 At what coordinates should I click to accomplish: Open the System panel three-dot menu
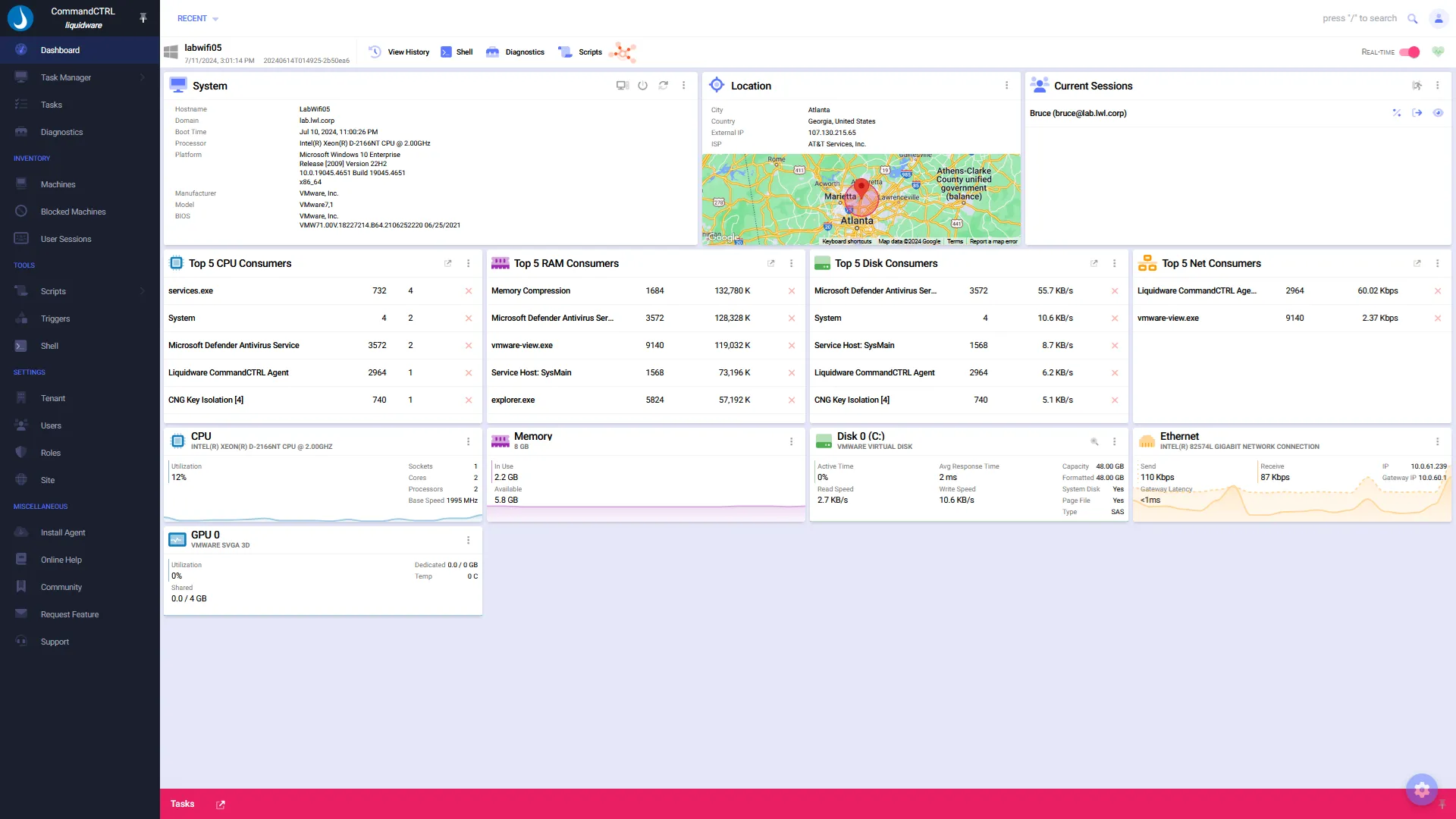[684, 86]
